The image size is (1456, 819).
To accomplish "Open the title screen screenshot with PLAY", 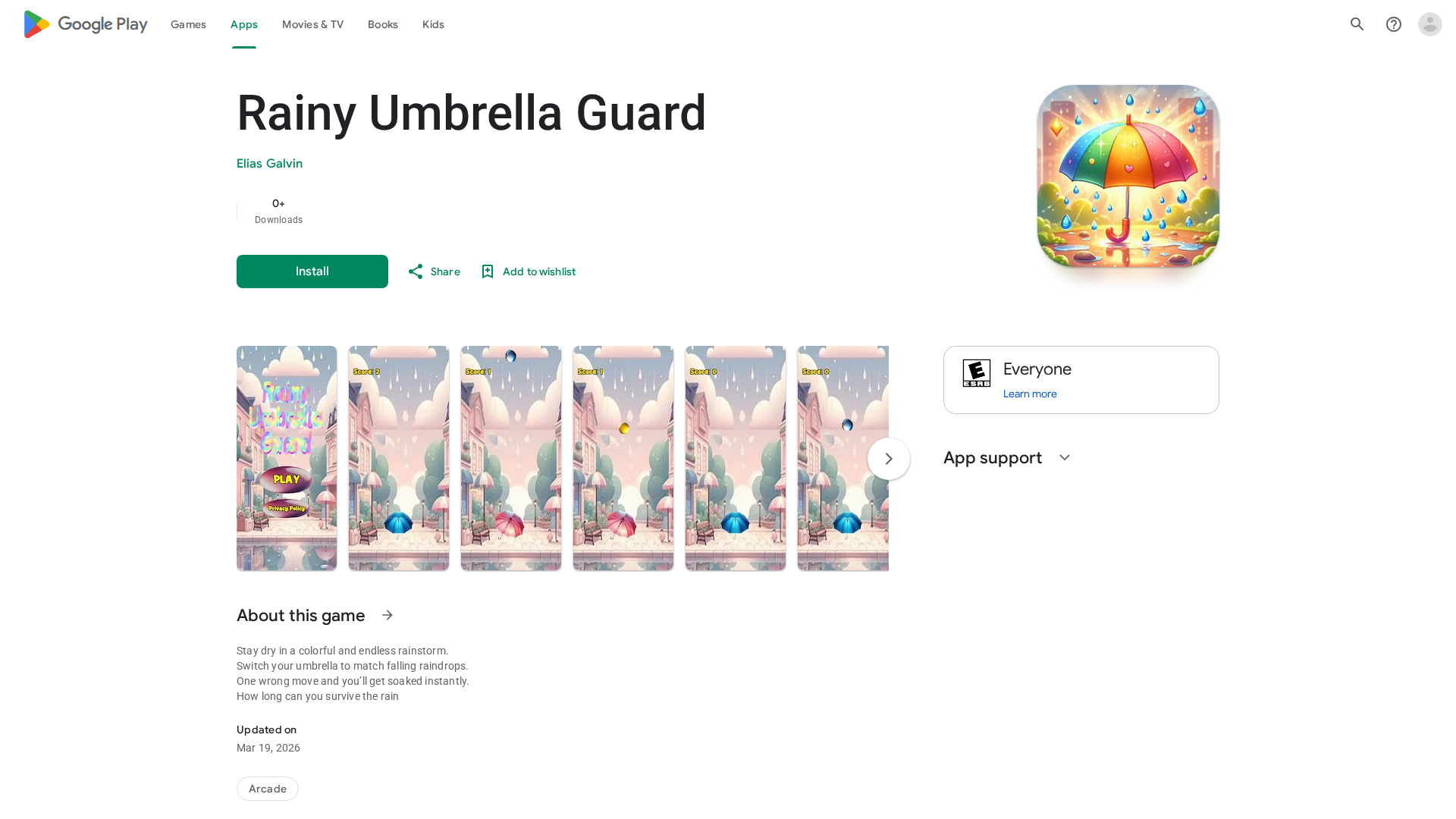I will tap(287, 458).
